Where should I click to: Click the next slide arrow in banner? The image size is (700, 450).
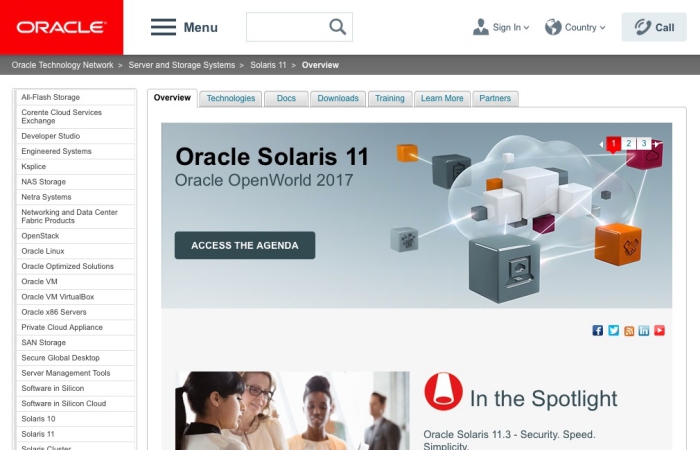656,144
